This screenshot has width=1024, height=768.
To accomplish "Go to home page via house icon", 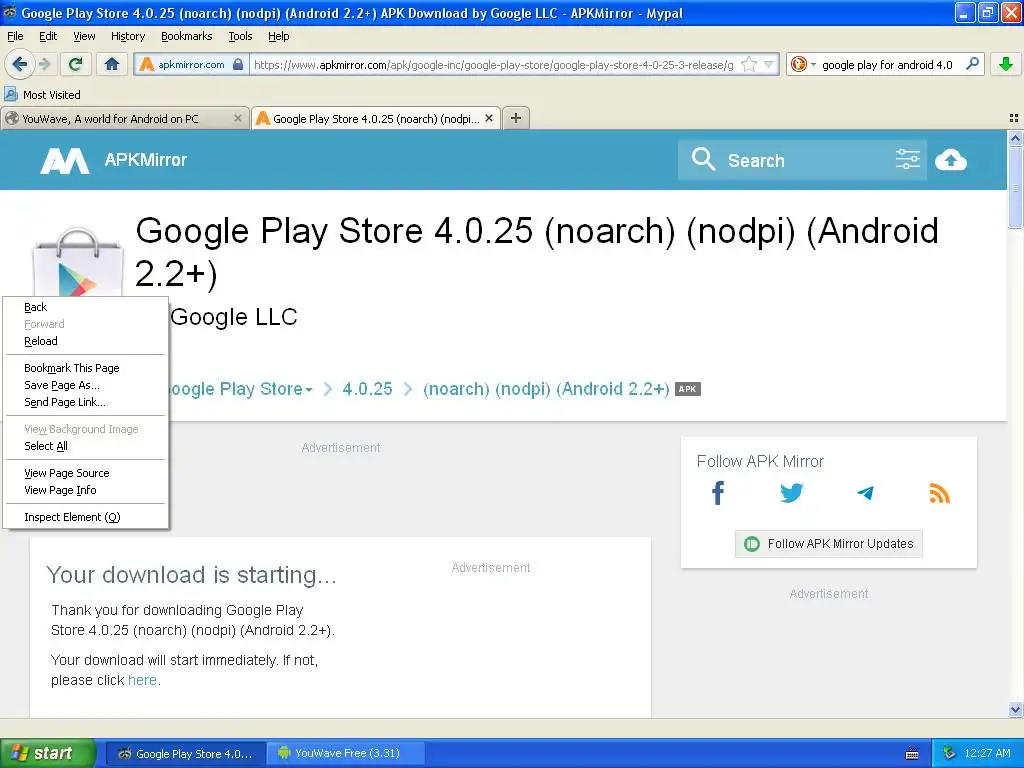I will click(x=112, y=64).
